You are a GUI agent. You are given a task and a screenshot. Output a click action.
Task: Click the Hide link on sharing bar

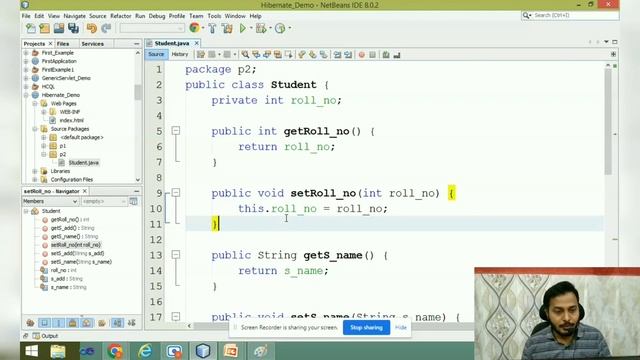click(x=401, y=327)
